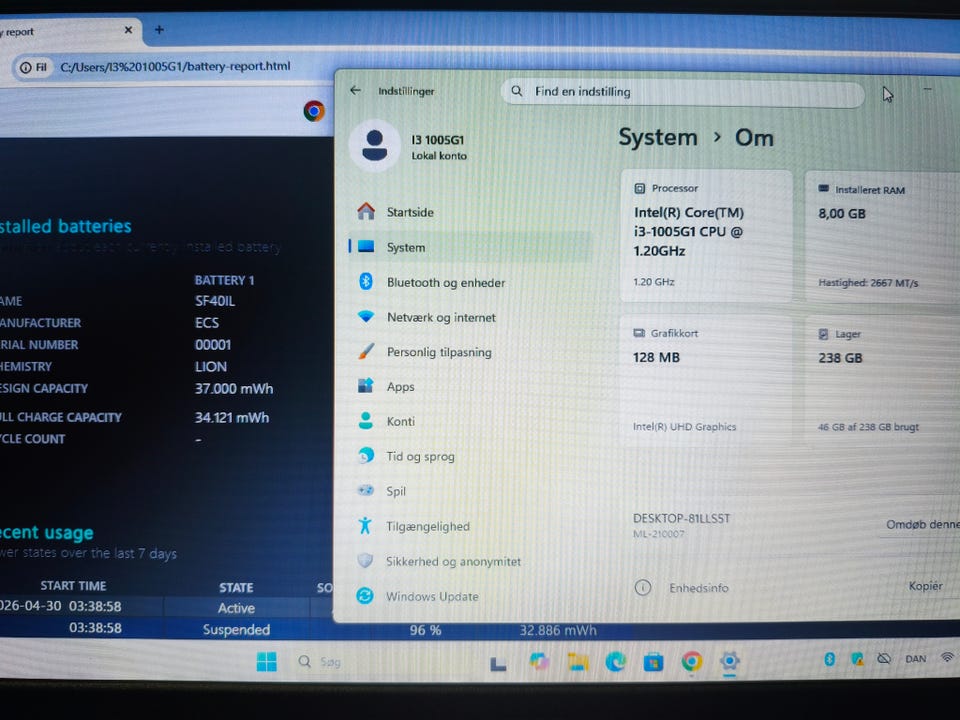The height and width of the screenshot is (720, 960).
Task: Click the 'Suspended' state cell
Action: coord(236,629)
